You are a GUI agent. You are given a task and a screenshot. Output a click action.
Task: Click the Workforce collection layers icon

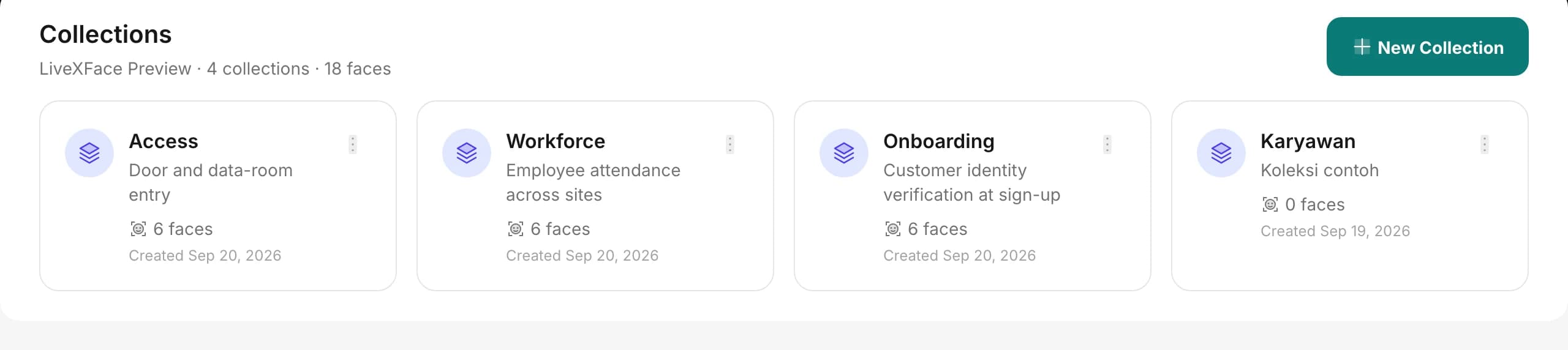point(467,153)
